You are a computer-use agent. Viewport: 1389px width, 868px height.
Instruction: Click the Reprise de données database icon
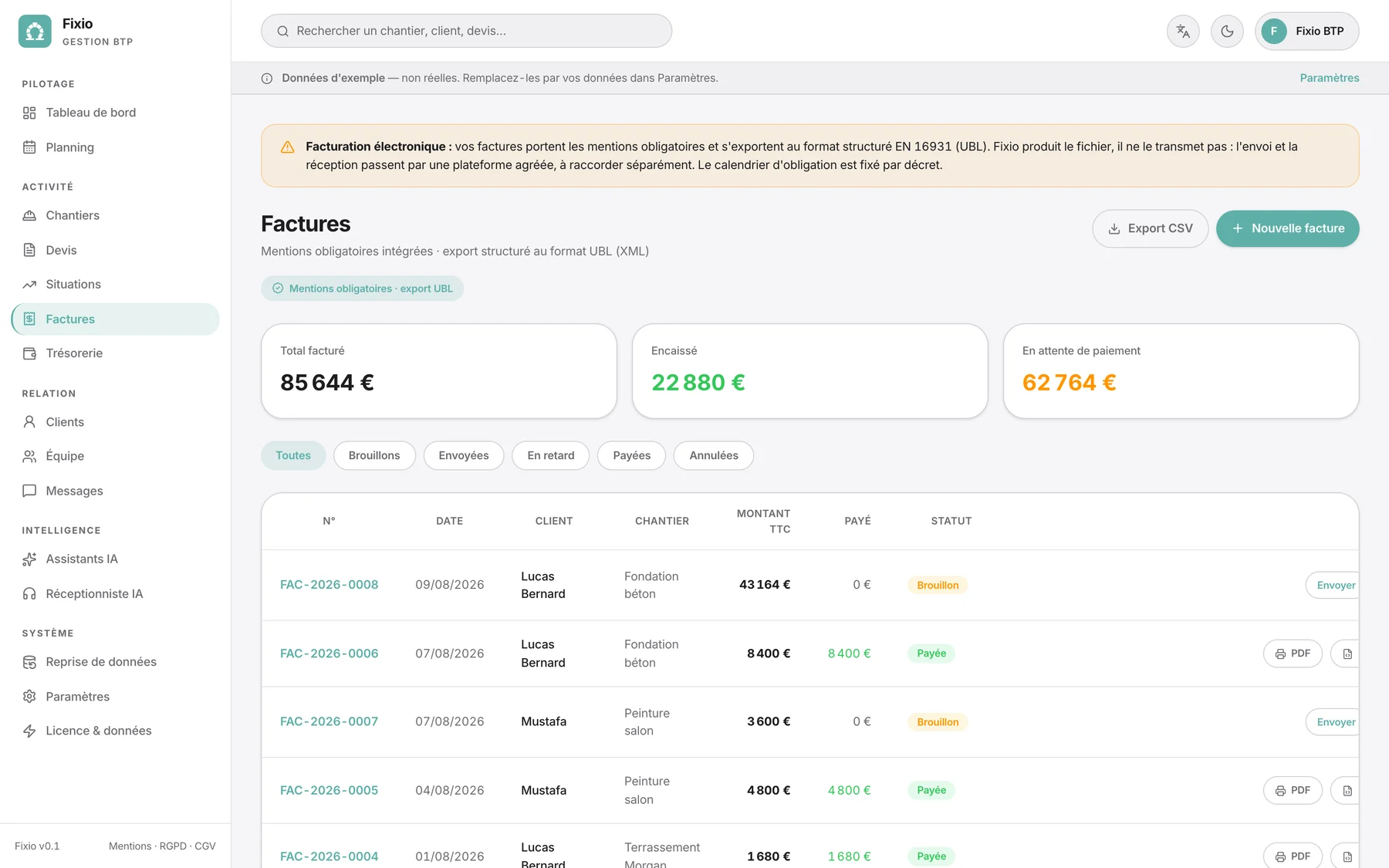[x=29, y=662]
